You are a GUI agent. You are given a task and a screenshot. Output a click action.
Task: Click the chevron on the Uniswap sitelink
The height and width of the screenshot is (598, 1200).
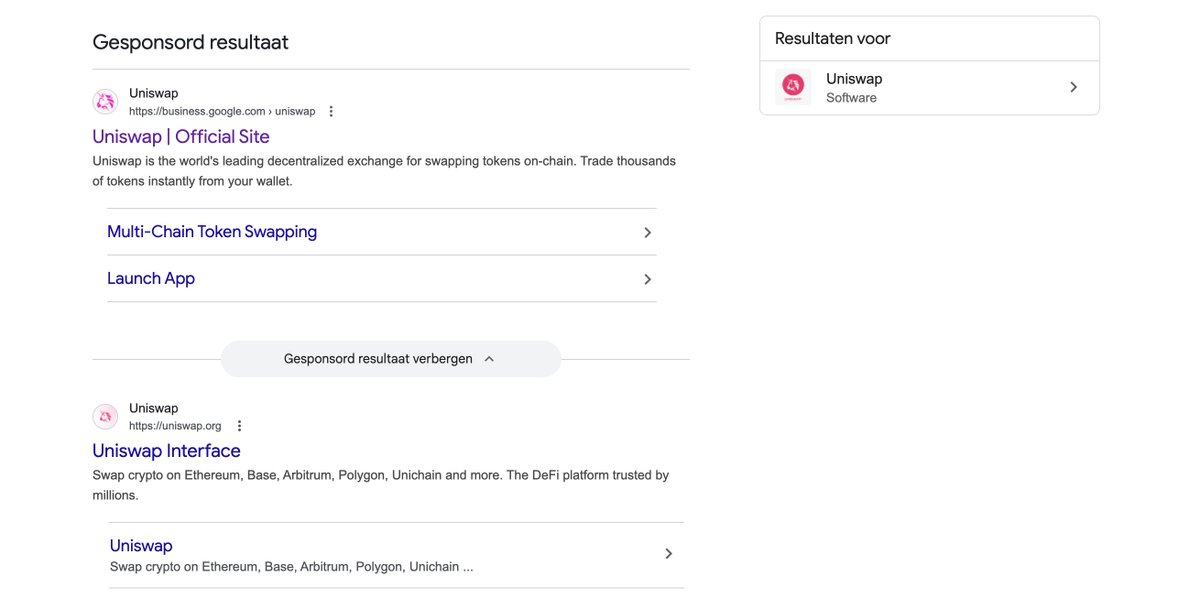[x=668, y=553]
